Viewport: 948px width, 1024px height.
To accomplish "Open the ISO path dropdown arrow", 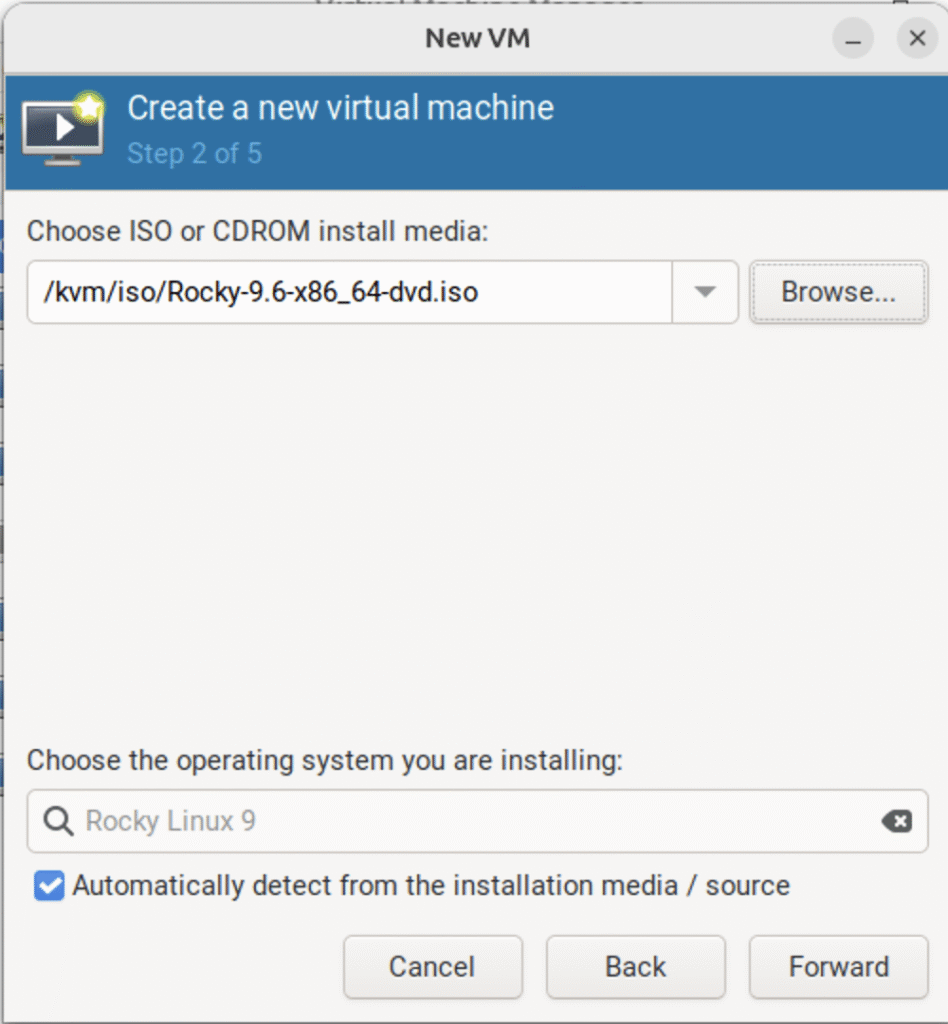I will [705, 292].
